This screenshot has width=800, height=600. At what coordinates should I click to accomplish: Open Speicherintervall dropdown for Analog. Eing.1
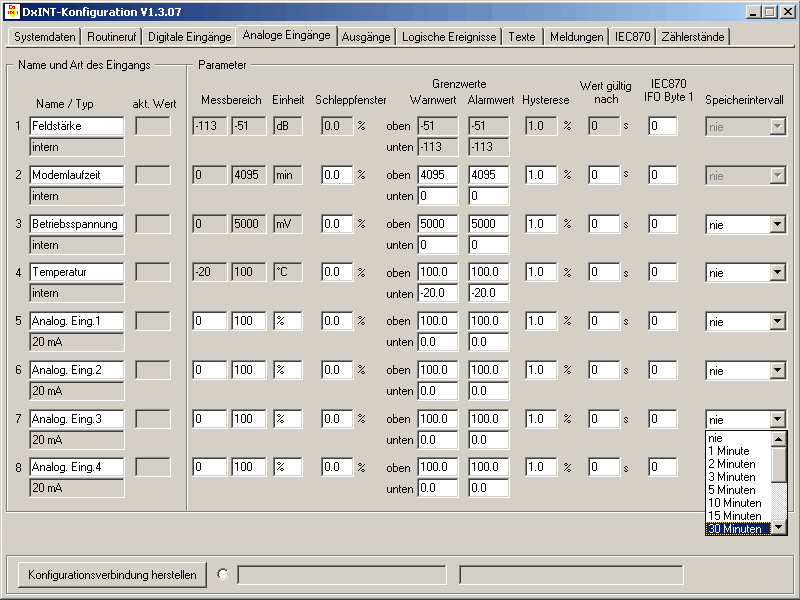click(777, 322)
